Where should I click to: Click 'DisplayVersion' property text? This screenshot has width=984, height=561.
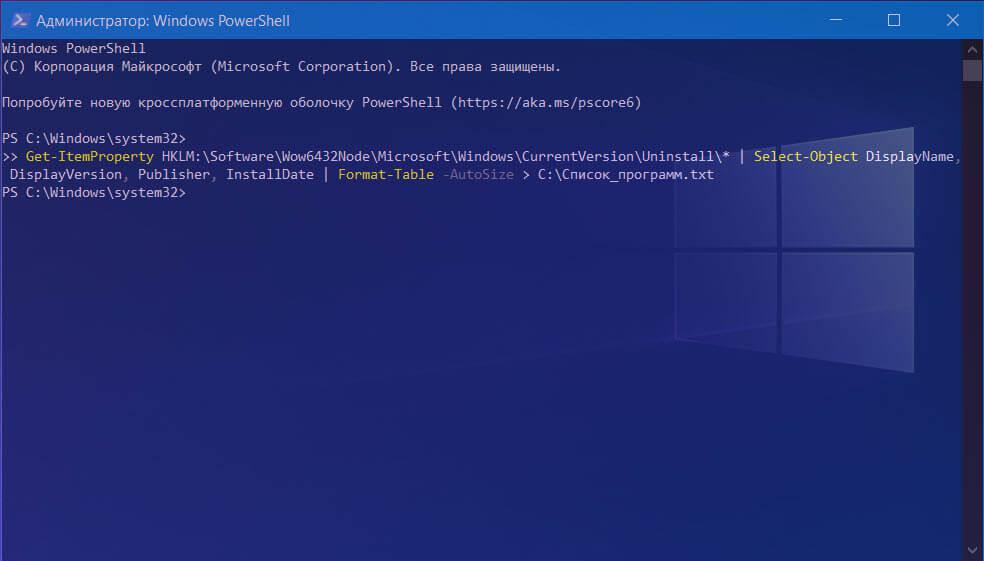(x=66, y=174)
